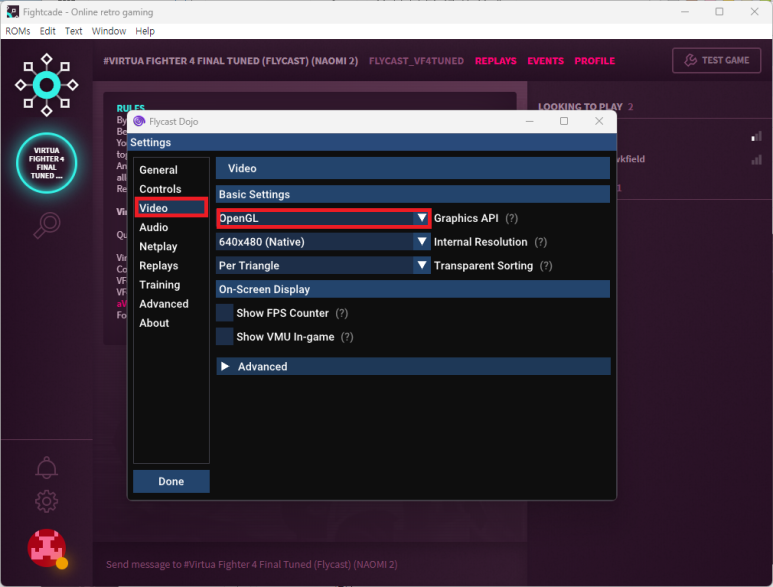Click the Basic Settings section header
The height and width of the screenshot is (587, 773).
tap(413, 194)
